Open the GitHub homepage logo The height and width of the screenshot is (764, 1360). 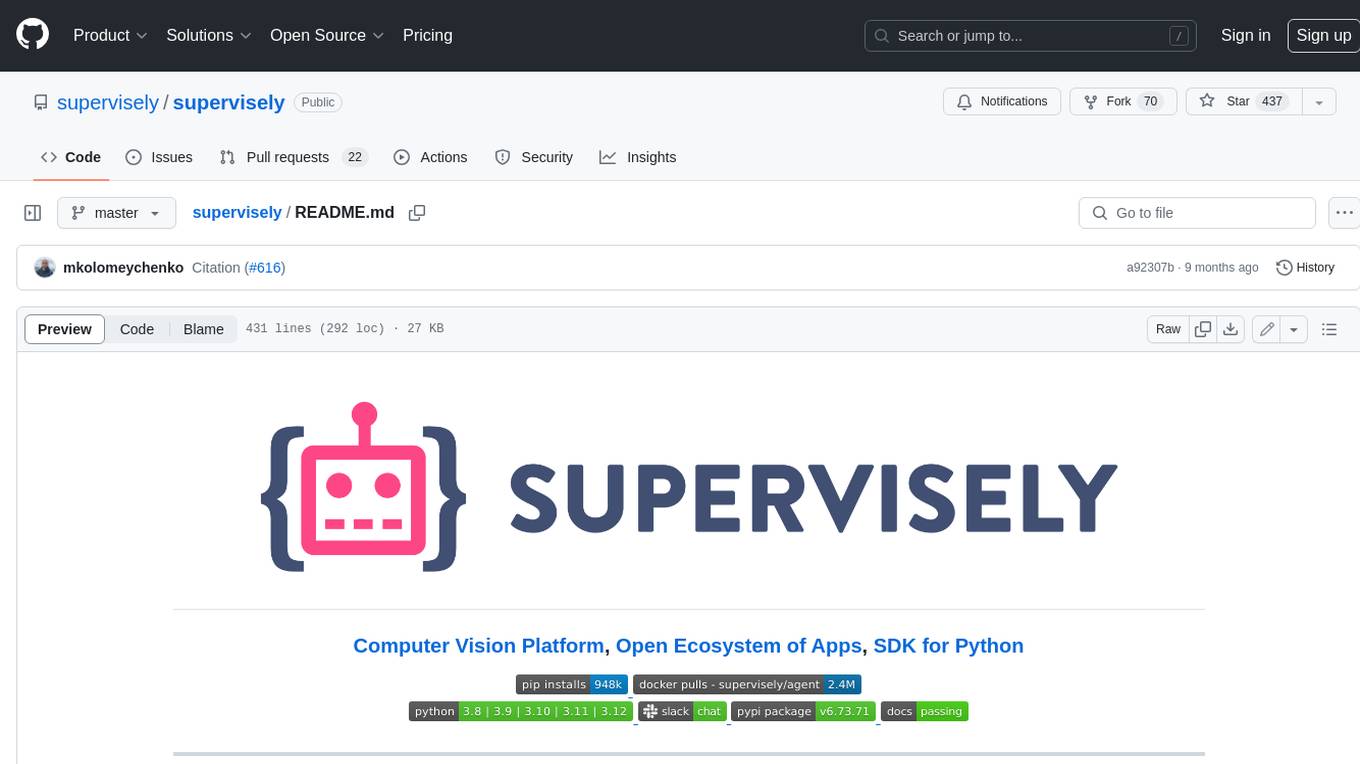[32, 35]
